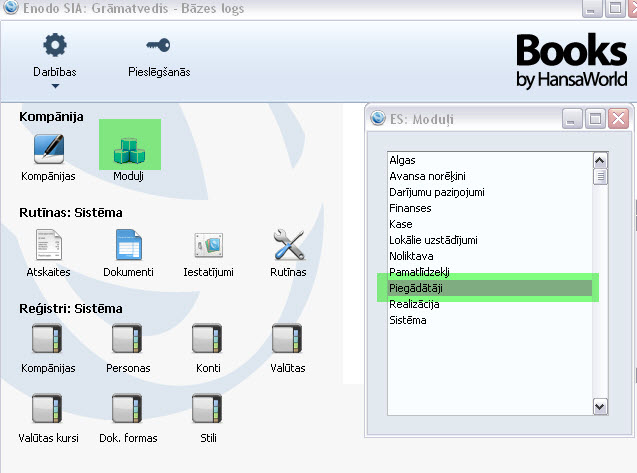This screenshot has width=637, height=473.
Task: Open the Kompānijas register under Reģistri
Action: coord(47,338)
